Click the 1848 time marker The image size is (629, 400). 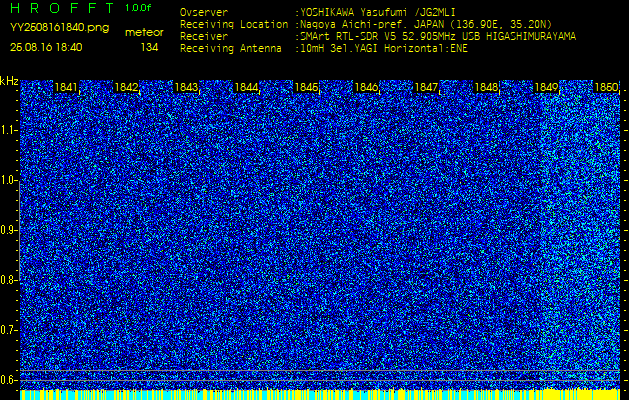coord(486,87)
